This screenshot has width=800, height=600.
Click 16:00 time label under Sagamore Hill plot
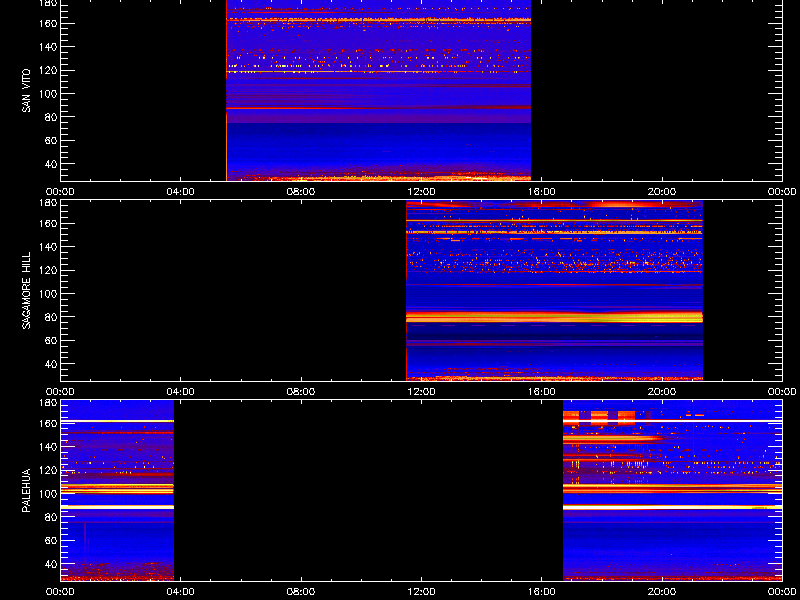click(x=542, y=392)
